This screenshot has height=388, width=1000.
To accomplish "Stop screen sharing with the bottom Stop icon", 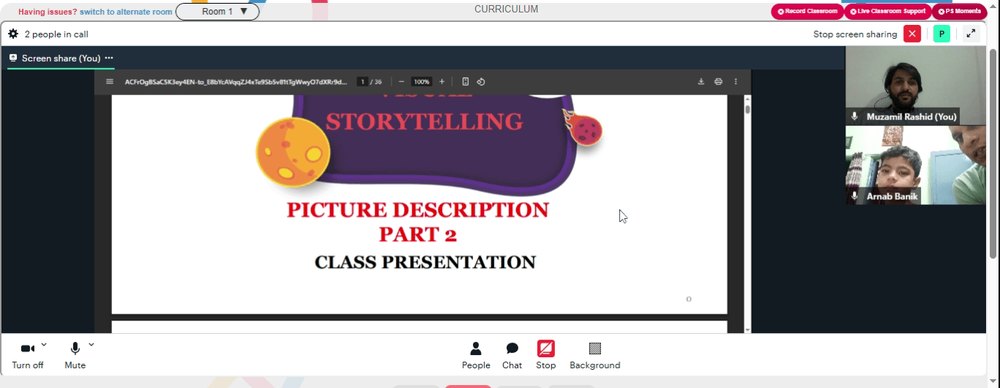I will [545, 355].
